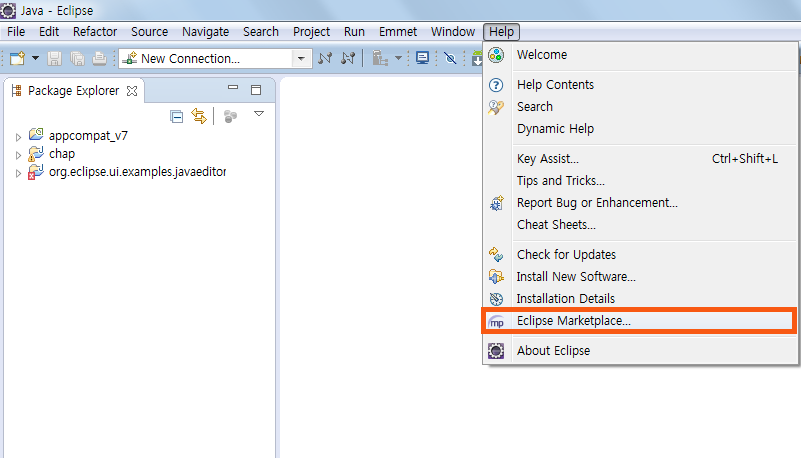Choose Cheat Sheets...
This screenshot has height=458, width=801.
pyautogui.click(x=640, y=225)
